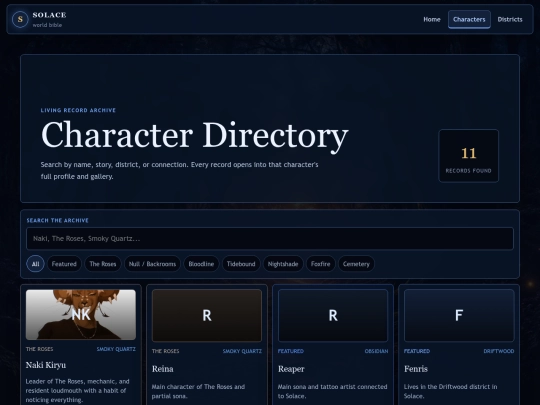Toggle the Nightshade filter chip
The height and width of the screenshot is (405, 540).
tap(283, 264)
